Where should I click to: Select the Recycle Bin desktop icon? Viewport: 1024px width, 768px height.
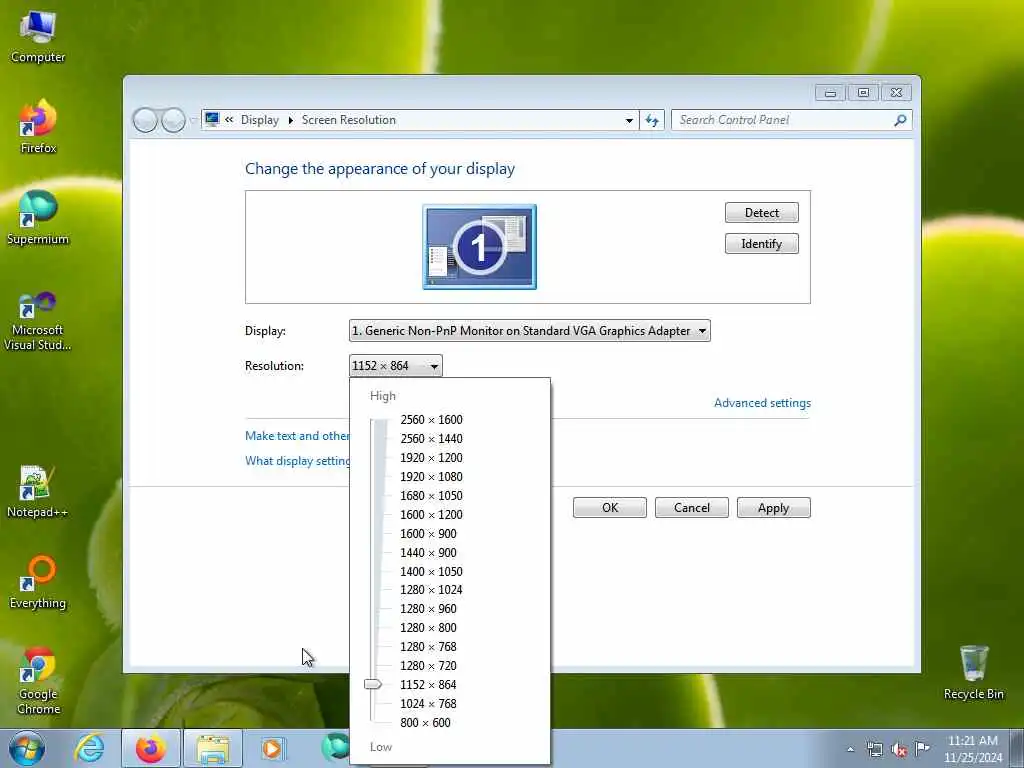coord(973,673)
